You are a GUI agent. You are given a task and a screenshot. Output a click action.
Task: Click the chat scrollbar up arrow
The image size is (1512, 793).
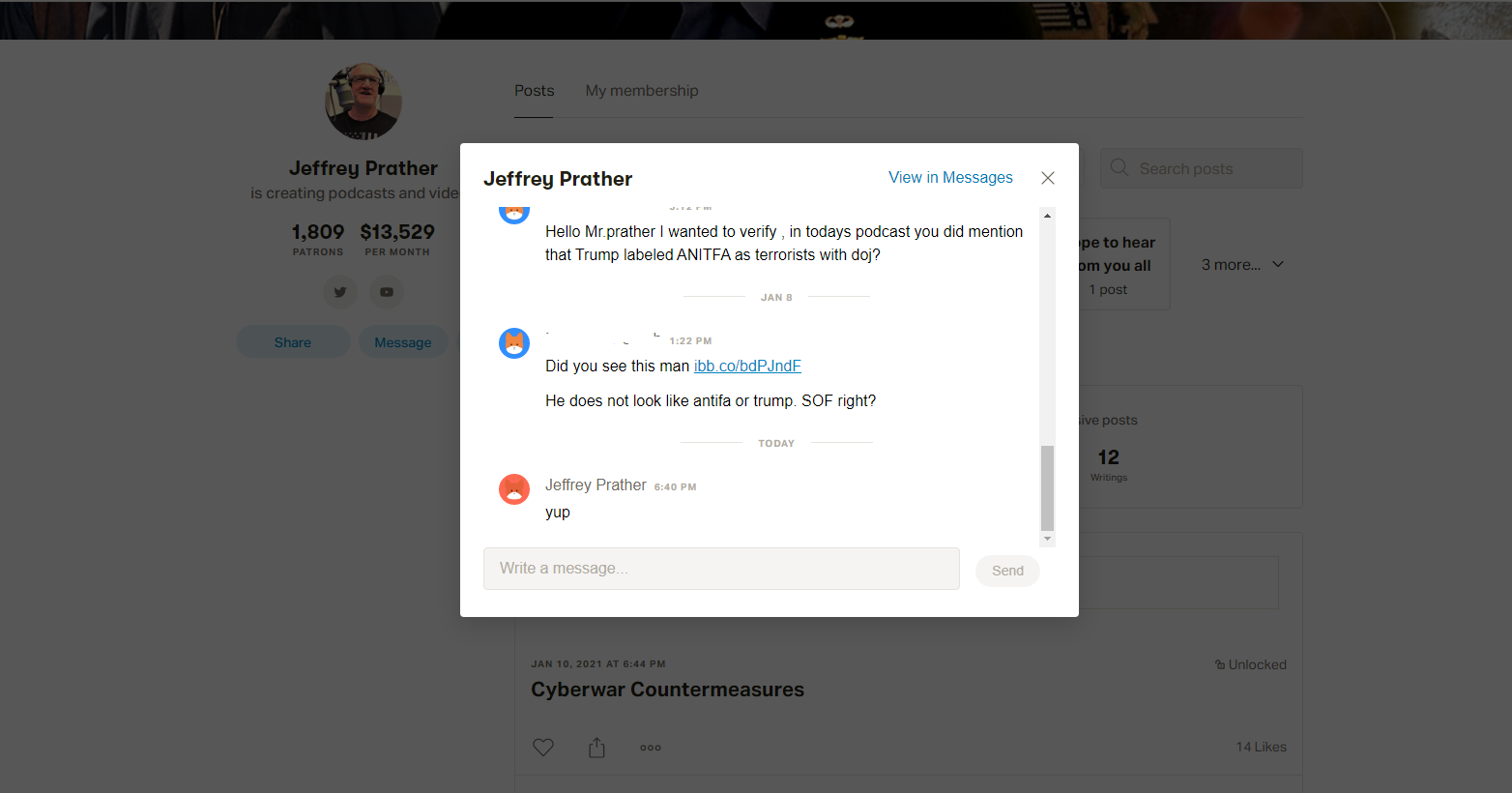pos(1047,216)
